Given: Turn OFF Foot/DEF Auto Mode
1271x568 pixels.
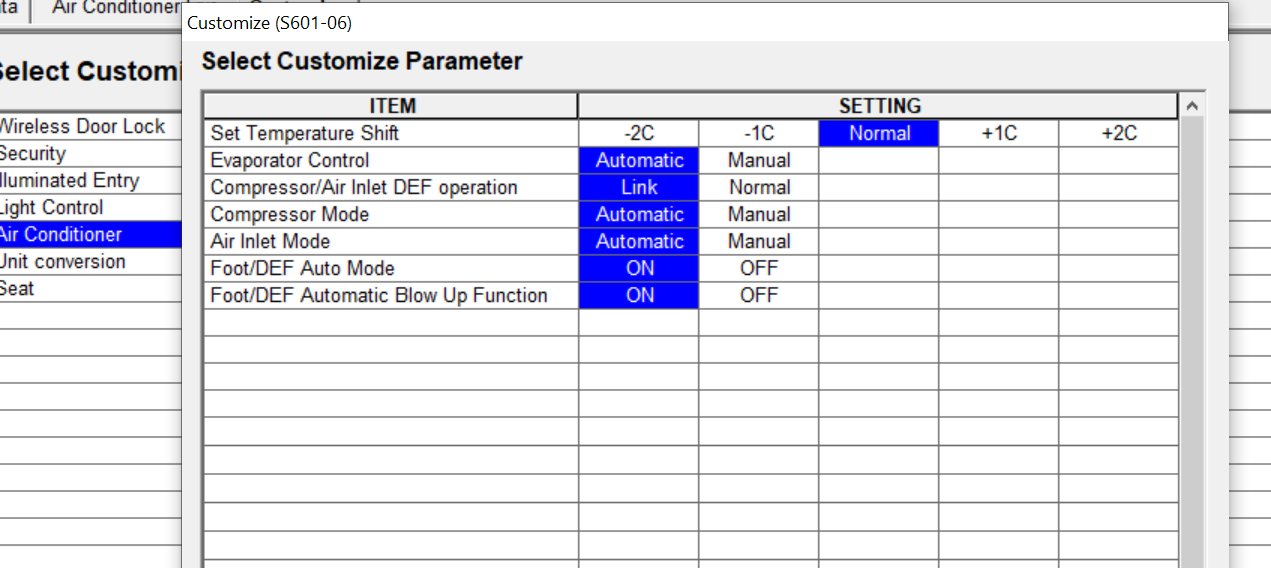Looking at the screenshot, I should click(x=759, y=268).
